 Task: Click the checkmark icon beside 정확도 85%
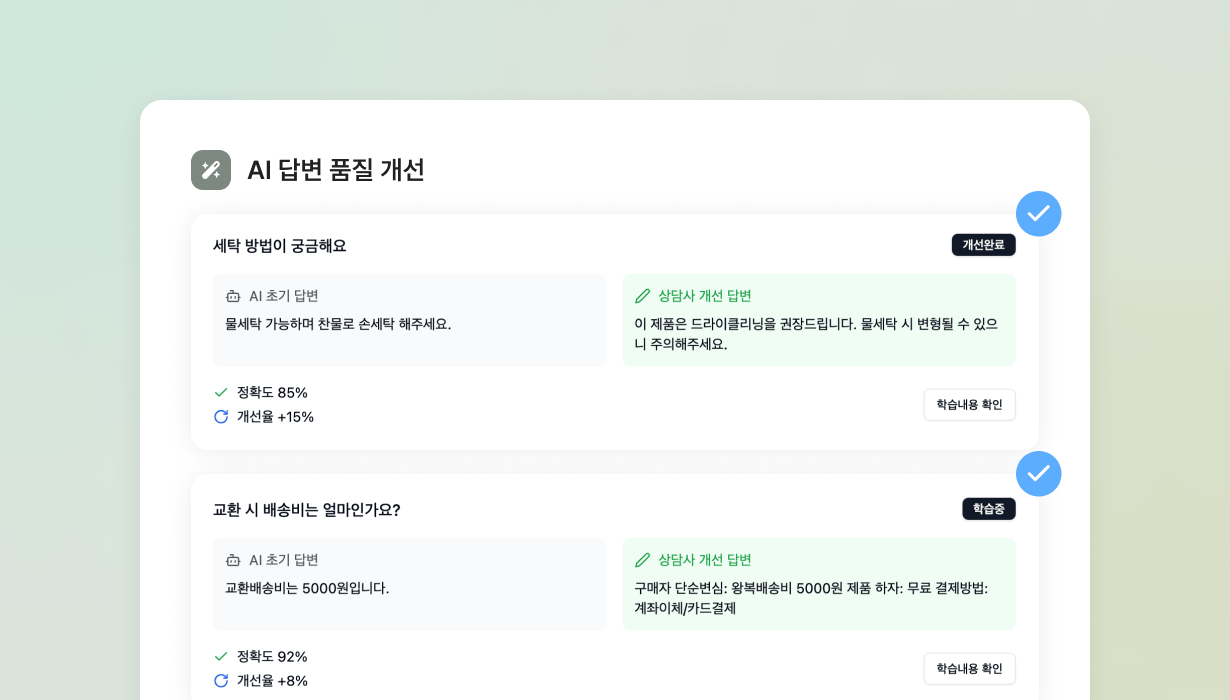[x=222, y=393]
